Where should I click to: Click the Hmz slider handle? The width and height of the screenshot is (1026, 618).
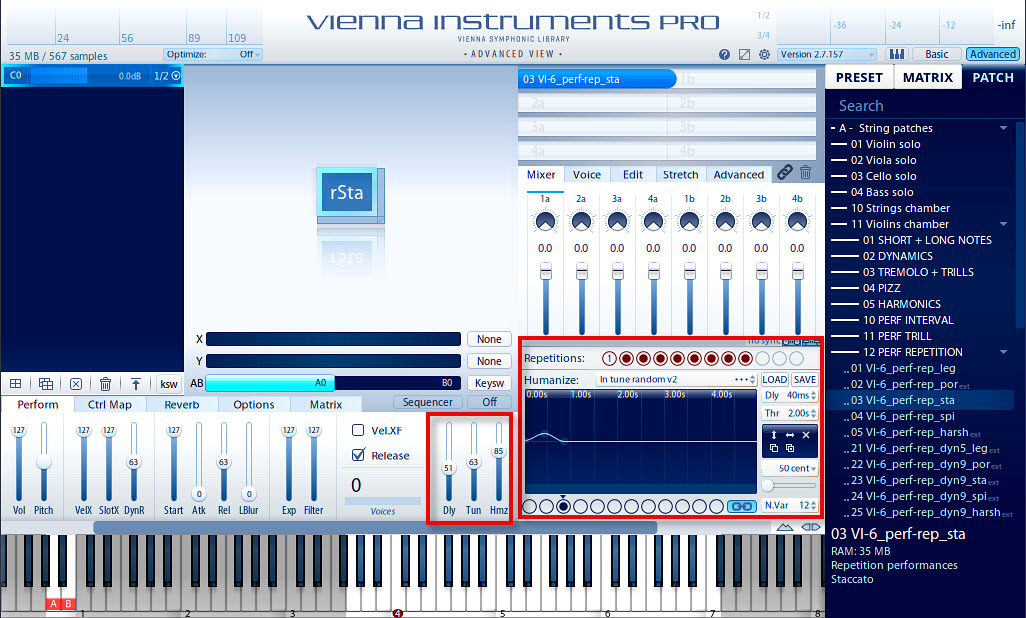pos(499,451)
